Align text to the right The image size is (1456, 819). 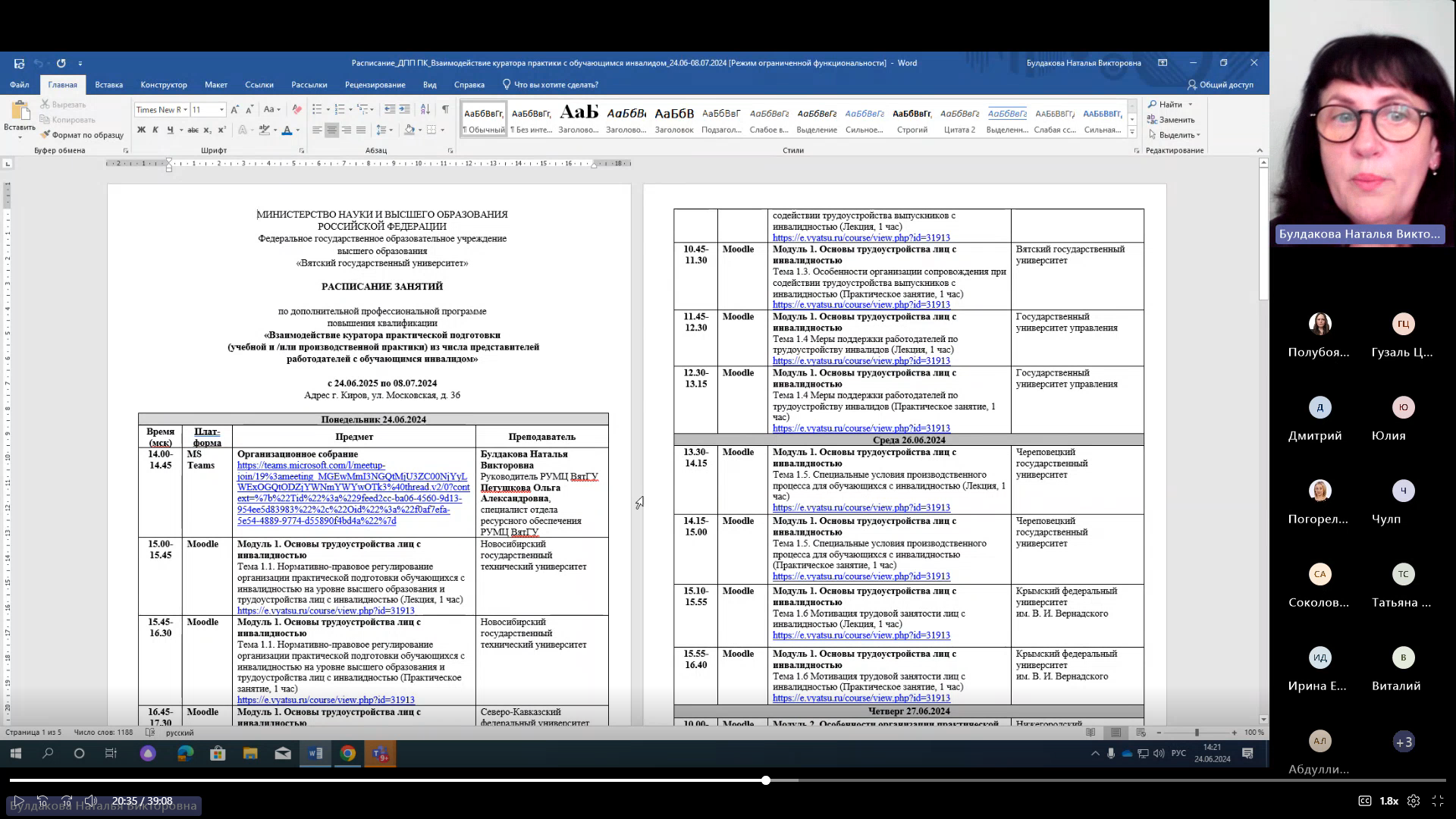[x=347, y=130]
